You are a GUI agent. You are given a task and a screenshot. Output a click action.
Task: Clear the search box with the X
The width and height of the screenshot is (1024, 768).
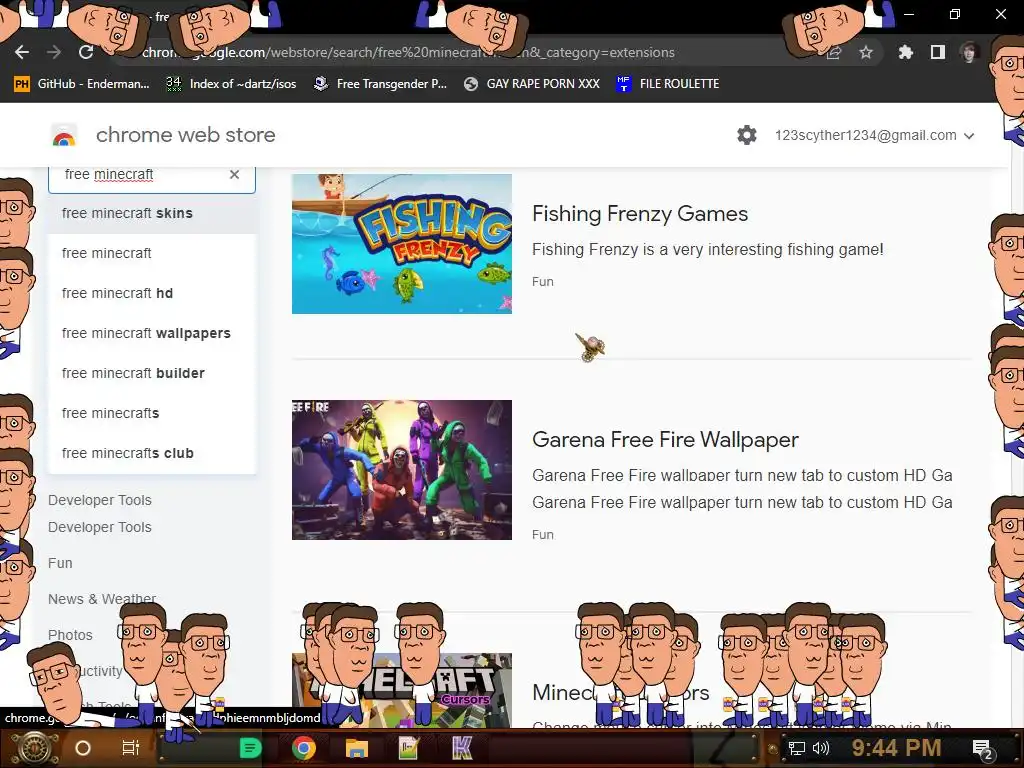click(x=234, y=174)
